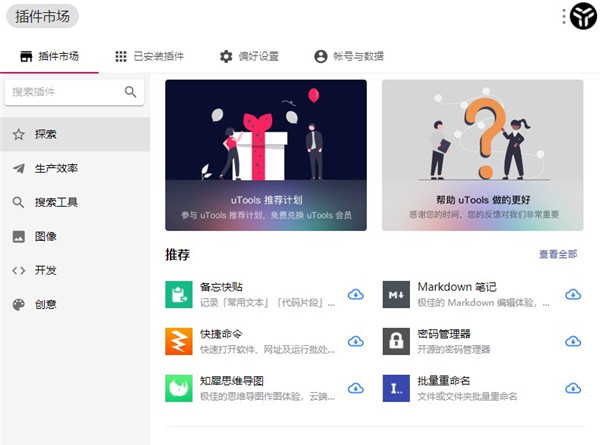Go to 帐号与数据 tab

click(349, 56)
